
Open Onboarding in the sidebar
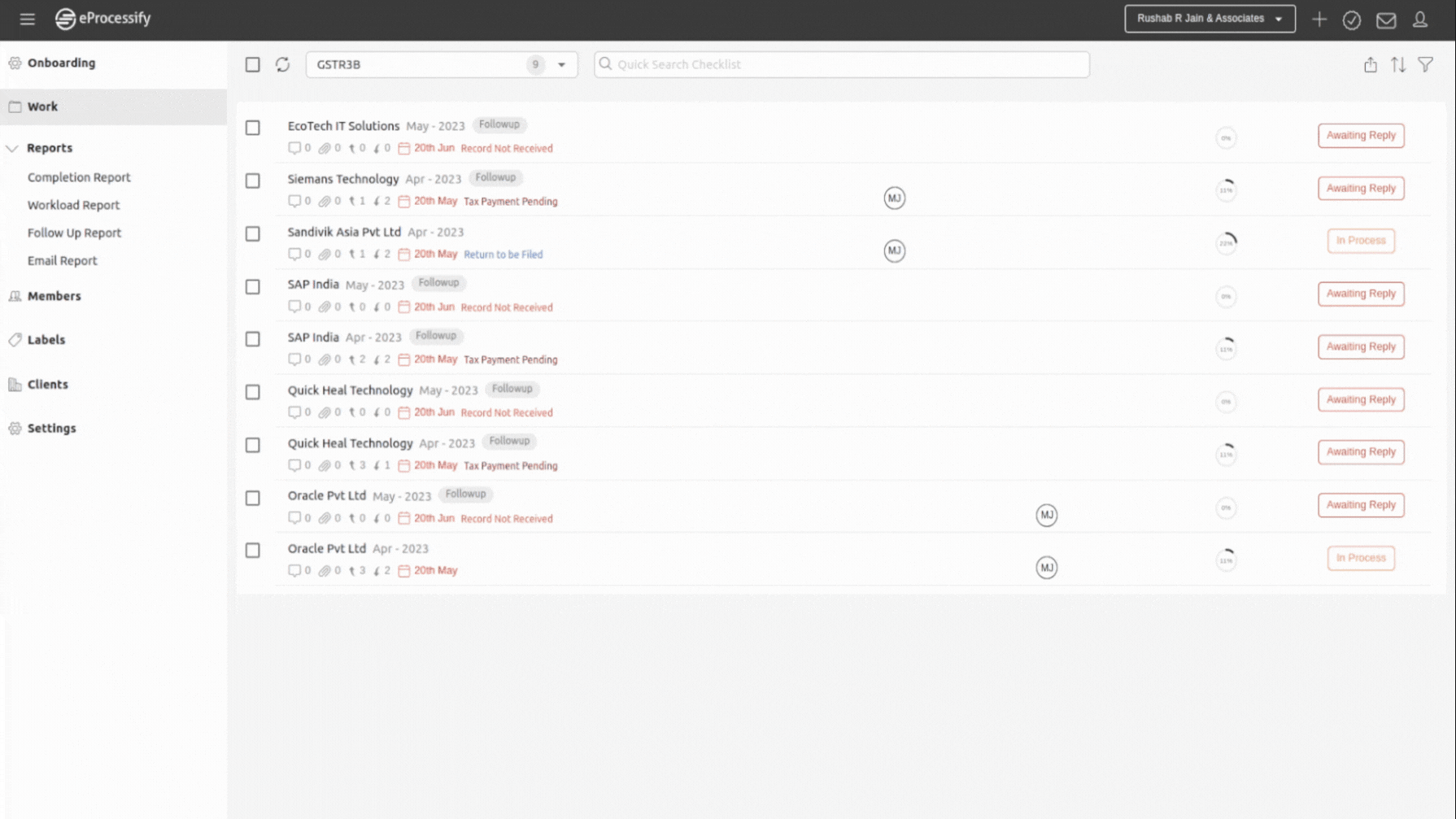61,63
